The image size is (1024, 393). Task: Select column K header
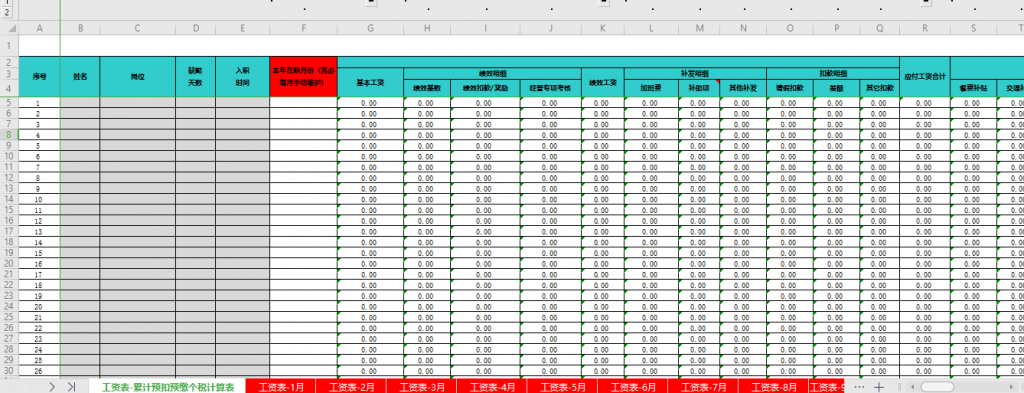point(603,27)
